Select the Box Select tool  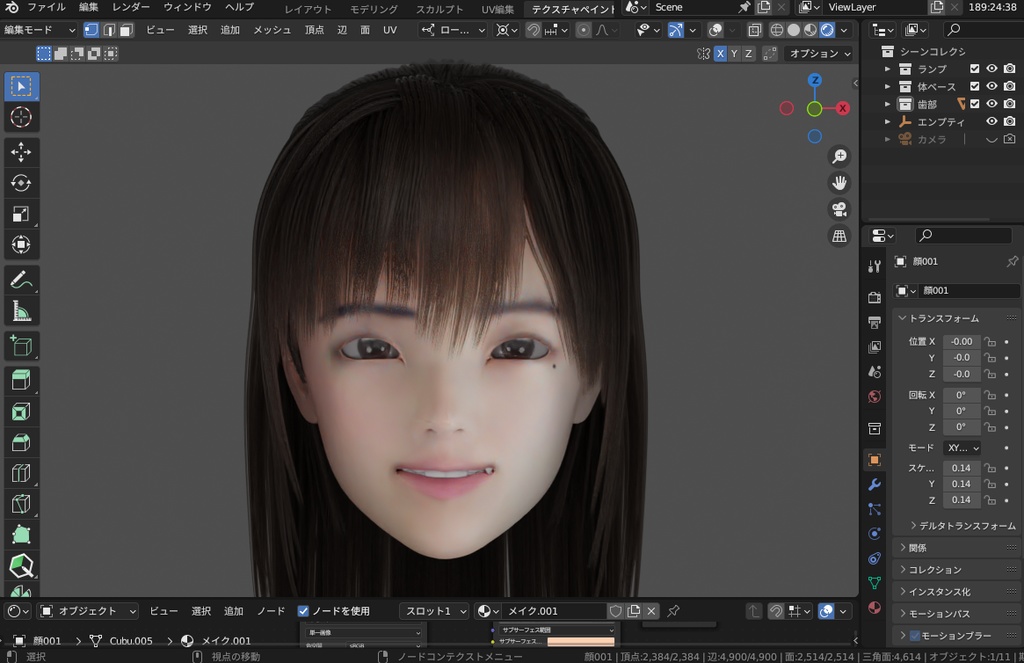tap(22, 87)
